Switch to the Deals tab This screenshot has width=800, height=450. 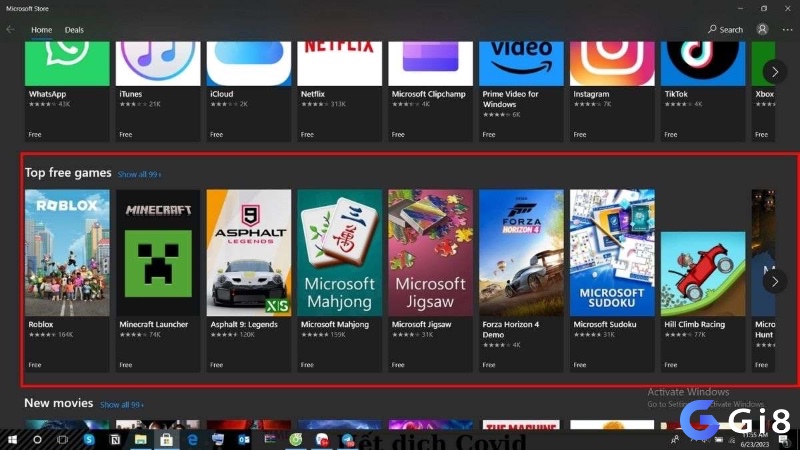click(74, 30)
